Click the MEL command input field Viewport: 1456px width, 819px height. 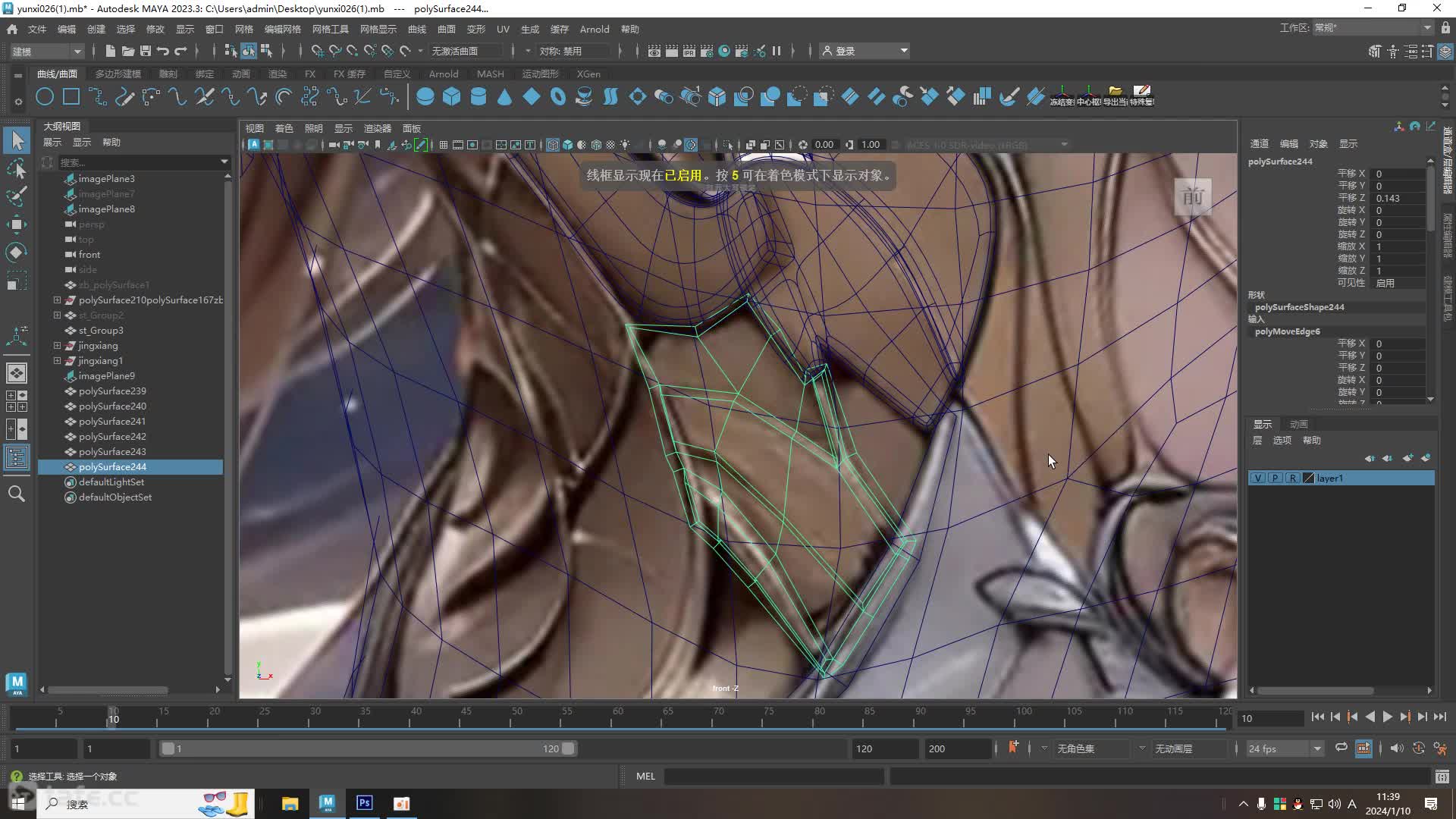(773, 776)
